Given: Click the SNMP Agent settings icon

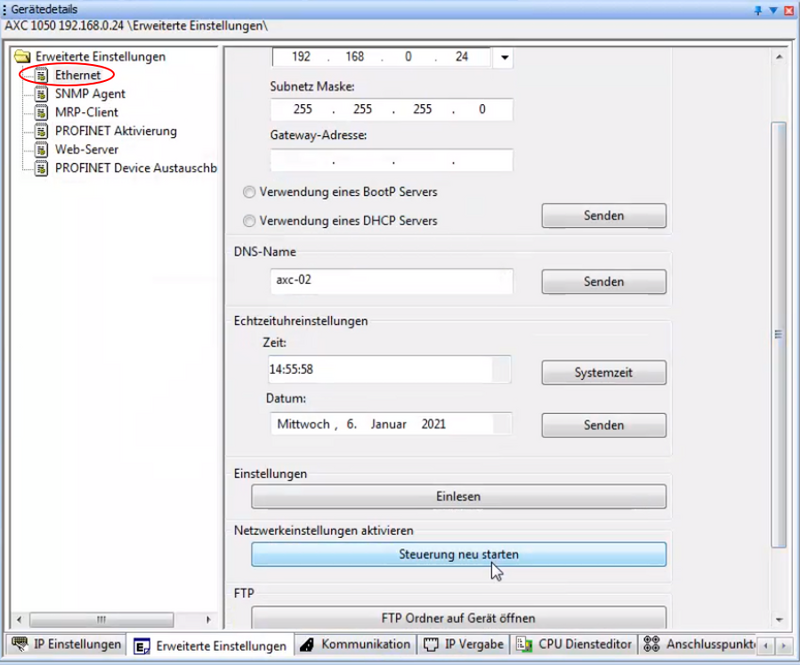Looking at the screenshot, I should [41, 94].
